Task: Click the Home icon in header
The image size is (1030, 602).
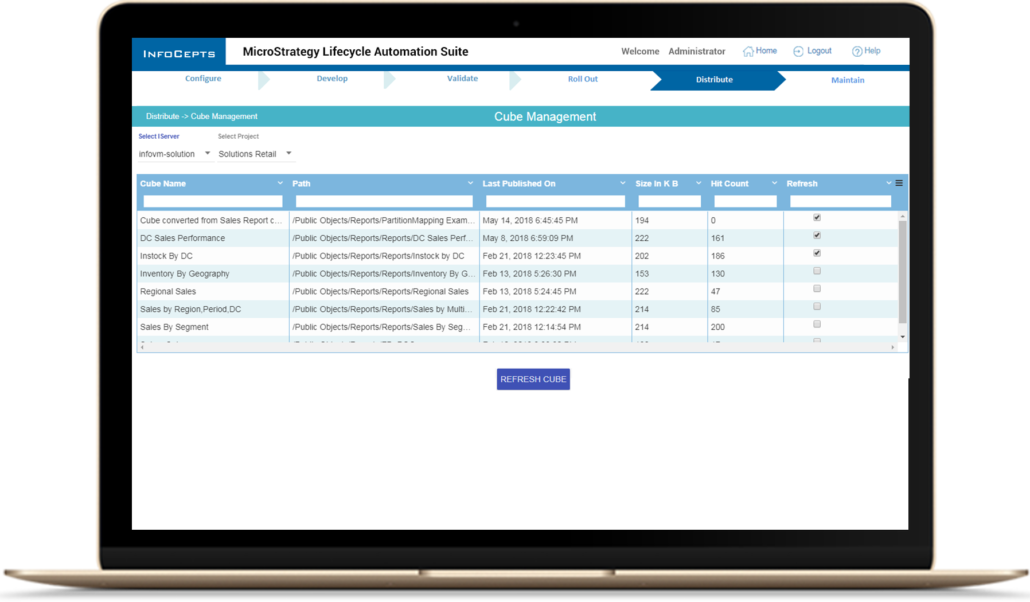Action: 748,51
